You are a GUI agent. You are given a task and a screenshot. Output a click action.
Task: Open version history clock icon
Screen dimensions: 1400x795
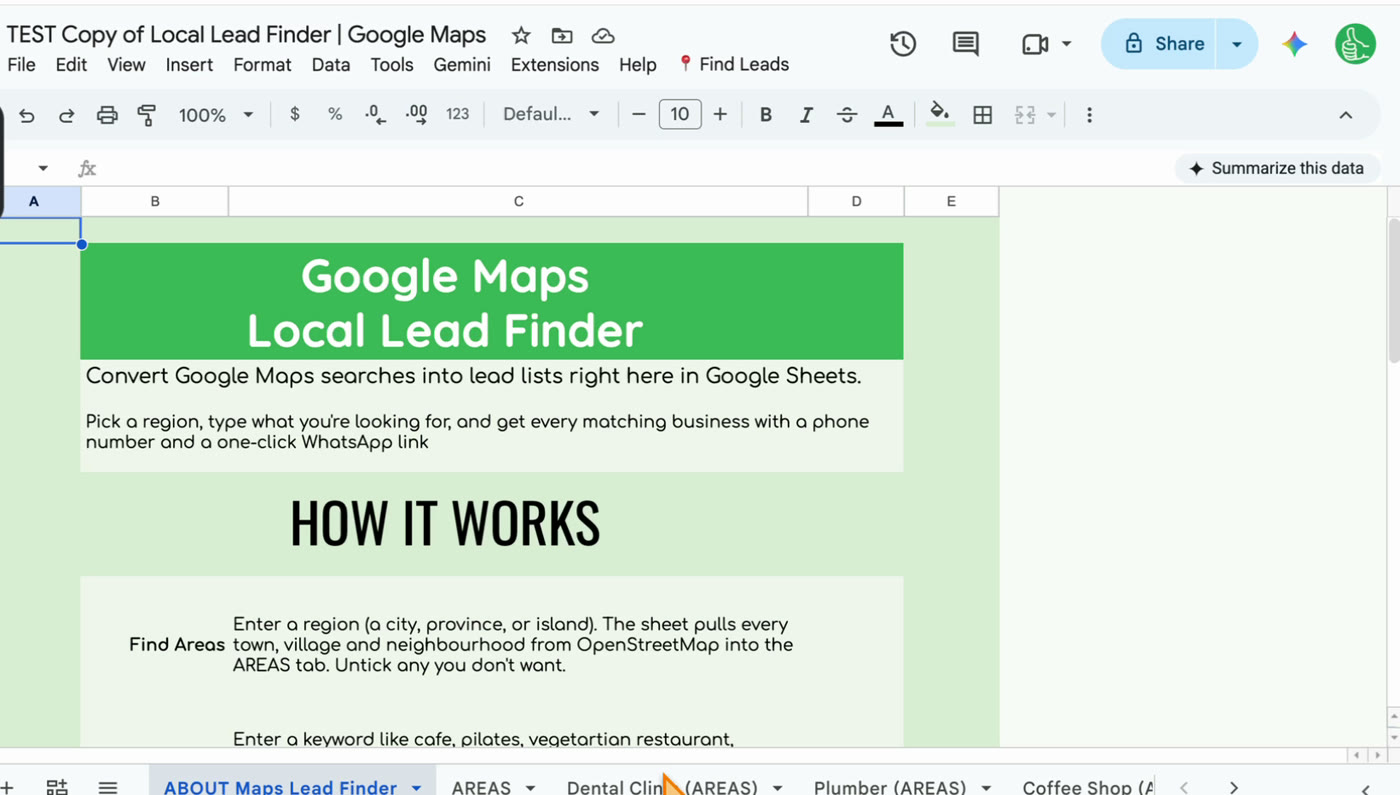pyautogui.click(x=903, y=44)
